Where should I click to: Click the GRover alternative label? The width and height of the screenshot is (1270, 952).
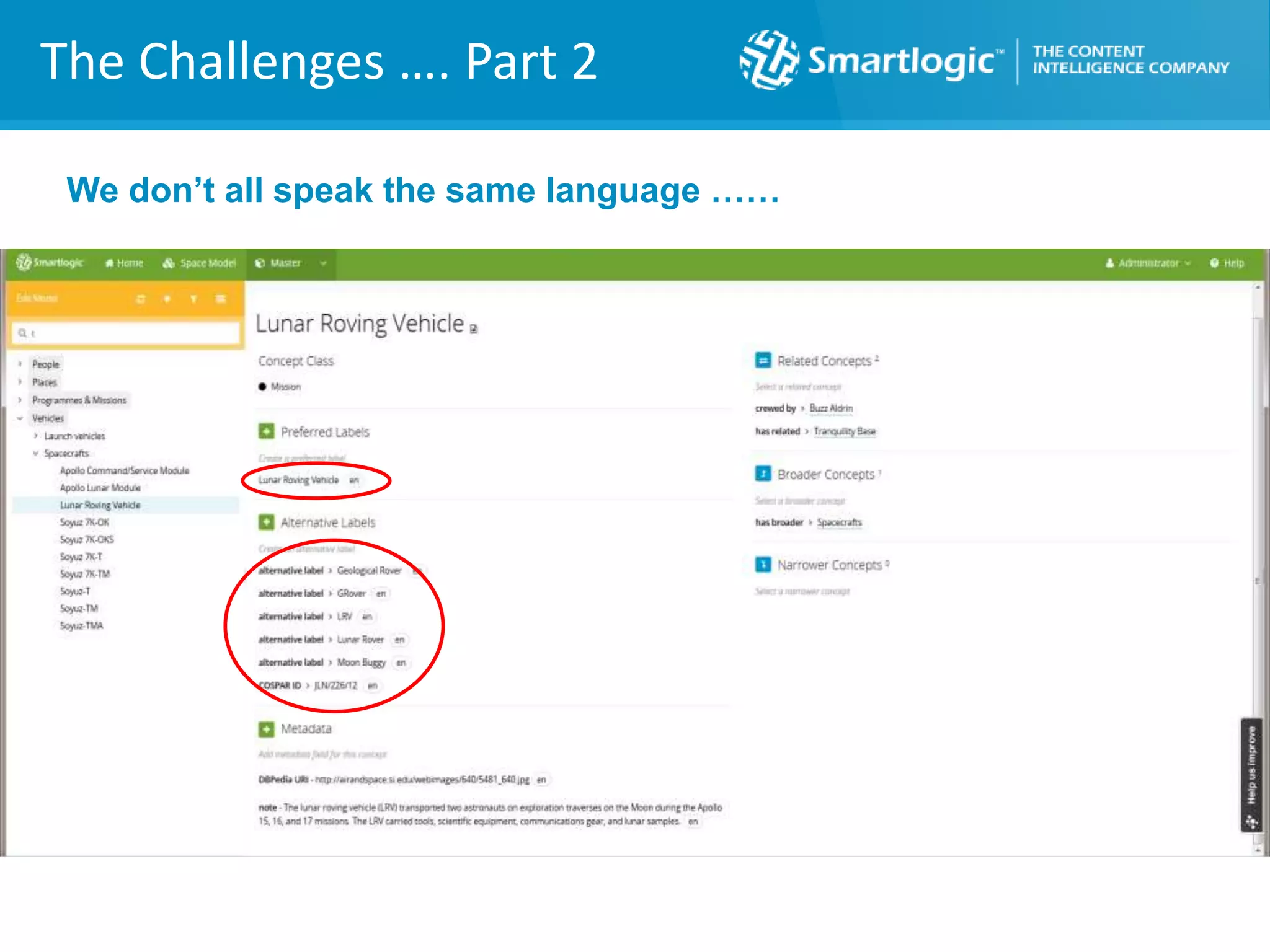pos(351,594)
